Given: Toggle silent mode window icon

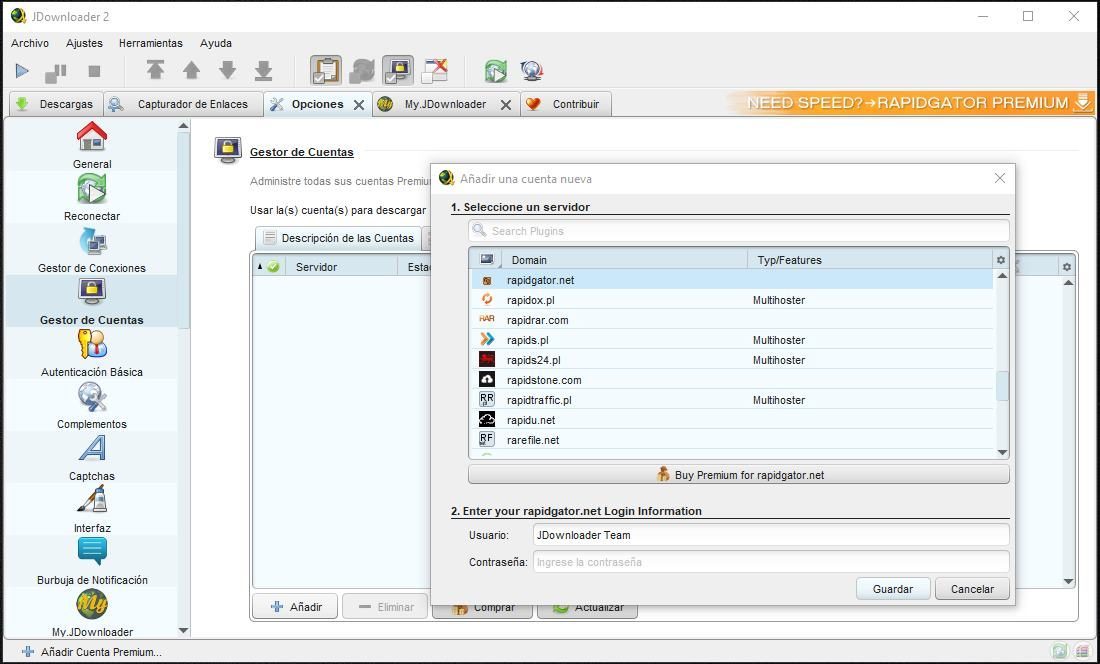Looking at the screenshot, I should [434, 70].
